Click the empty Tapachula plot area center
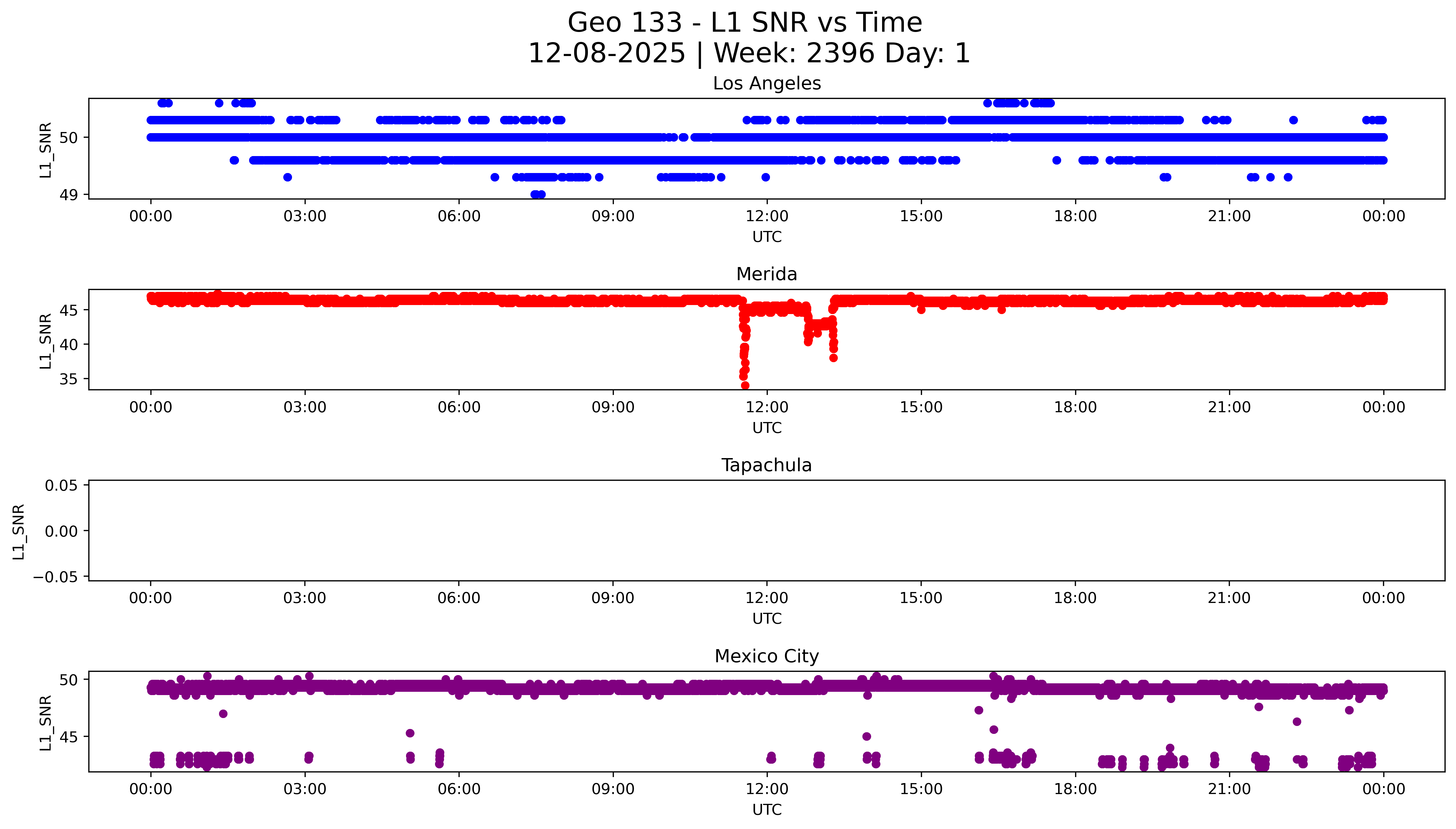1456x829 pixels. pyautogui.click(x=766, y=531)
